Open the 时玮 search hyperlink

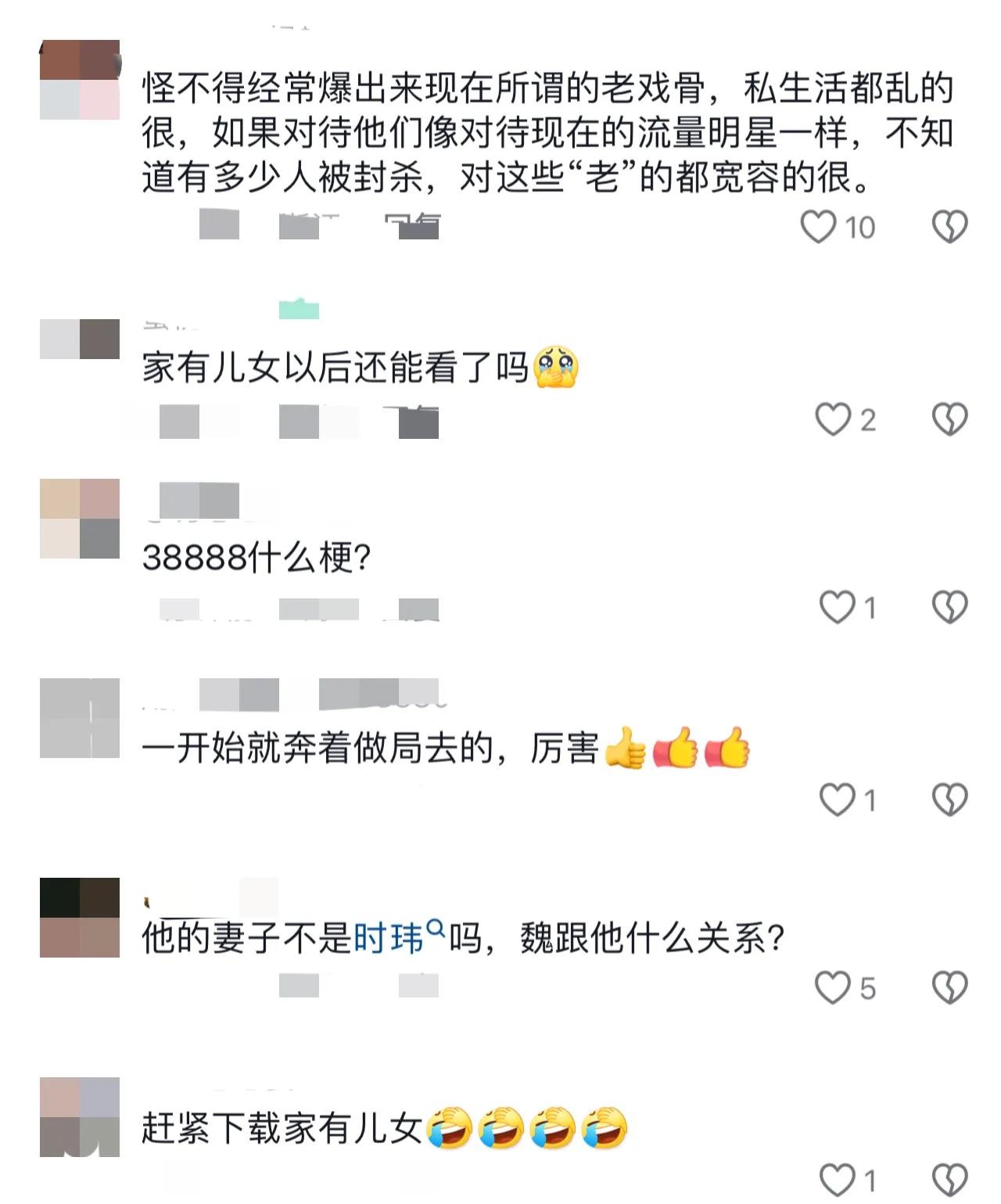(x=389, y=937)
